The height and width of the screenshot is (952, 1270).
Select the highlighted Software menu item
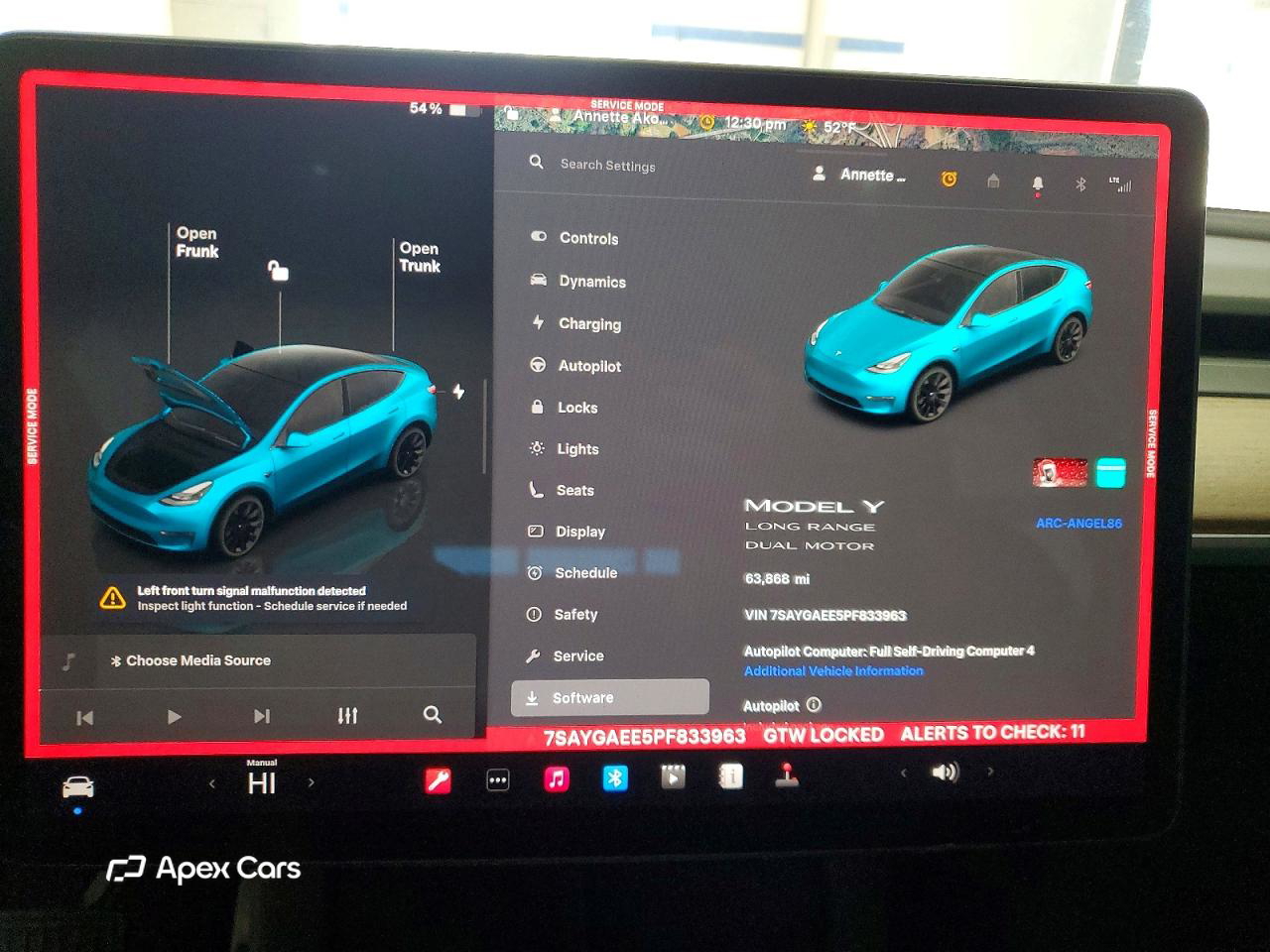pos(610,697)
